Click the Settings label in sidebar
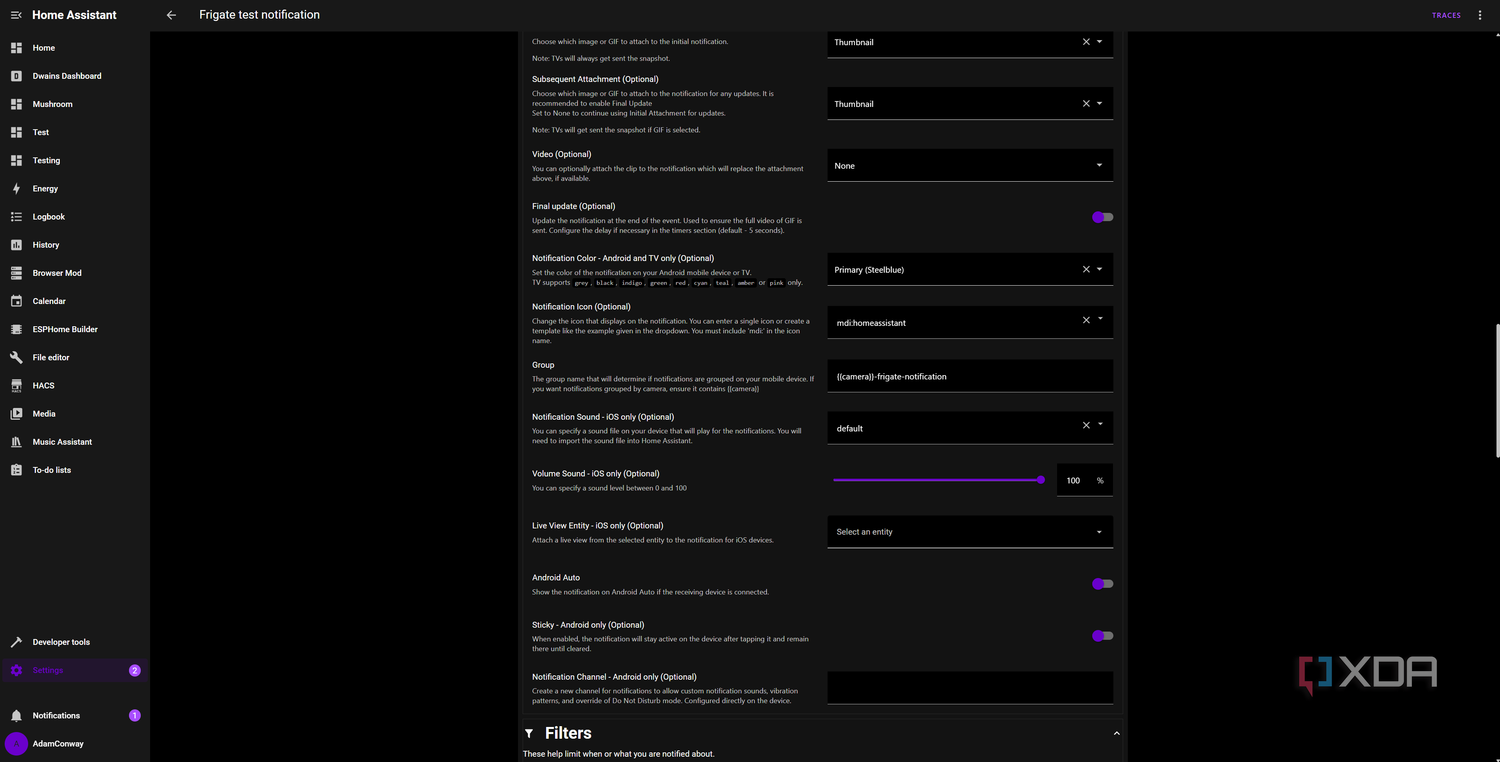This screenshot has height=762, width=1500. 48,670
